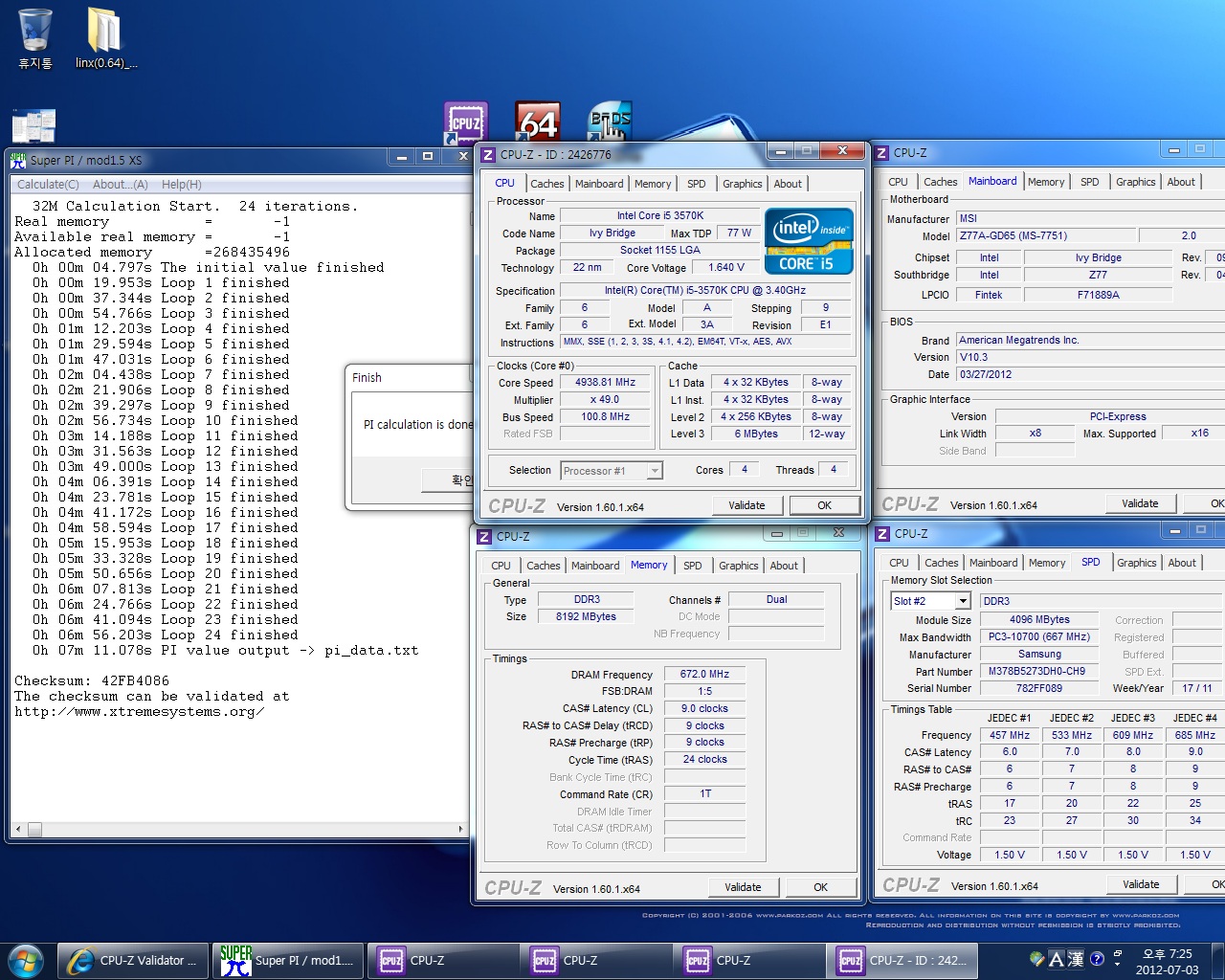Open the Graphics tab in the Mainboard CPU-Z window
Viewport: 1225px width, 980px height.
(1136, 182)
